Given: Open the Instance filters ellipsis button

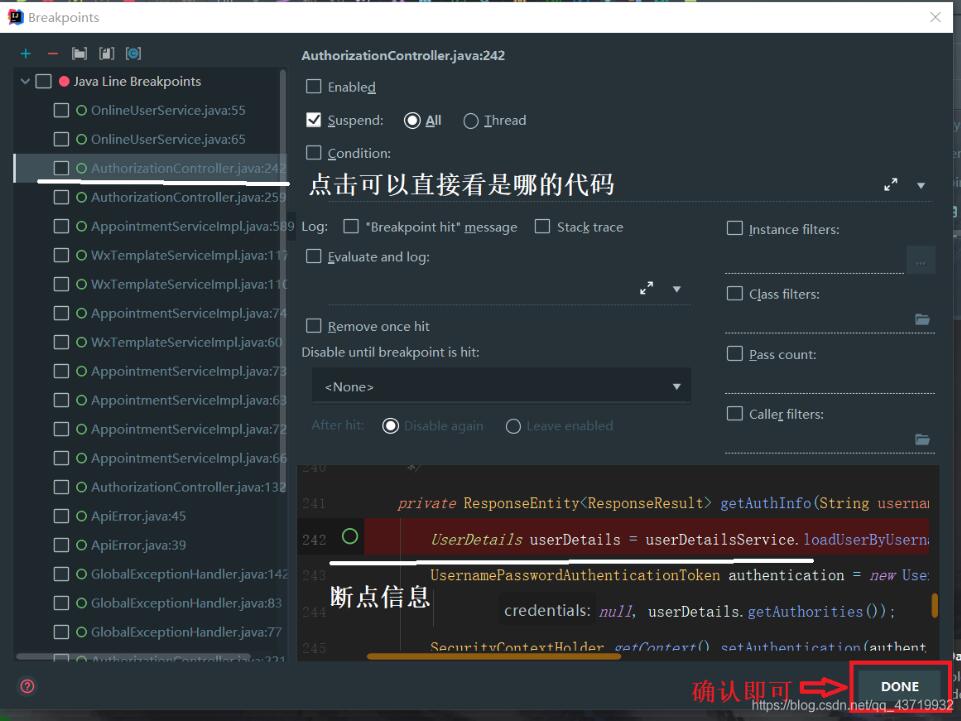Looking at the screenshot, I should pyautogui.click(x=922, y=260).
